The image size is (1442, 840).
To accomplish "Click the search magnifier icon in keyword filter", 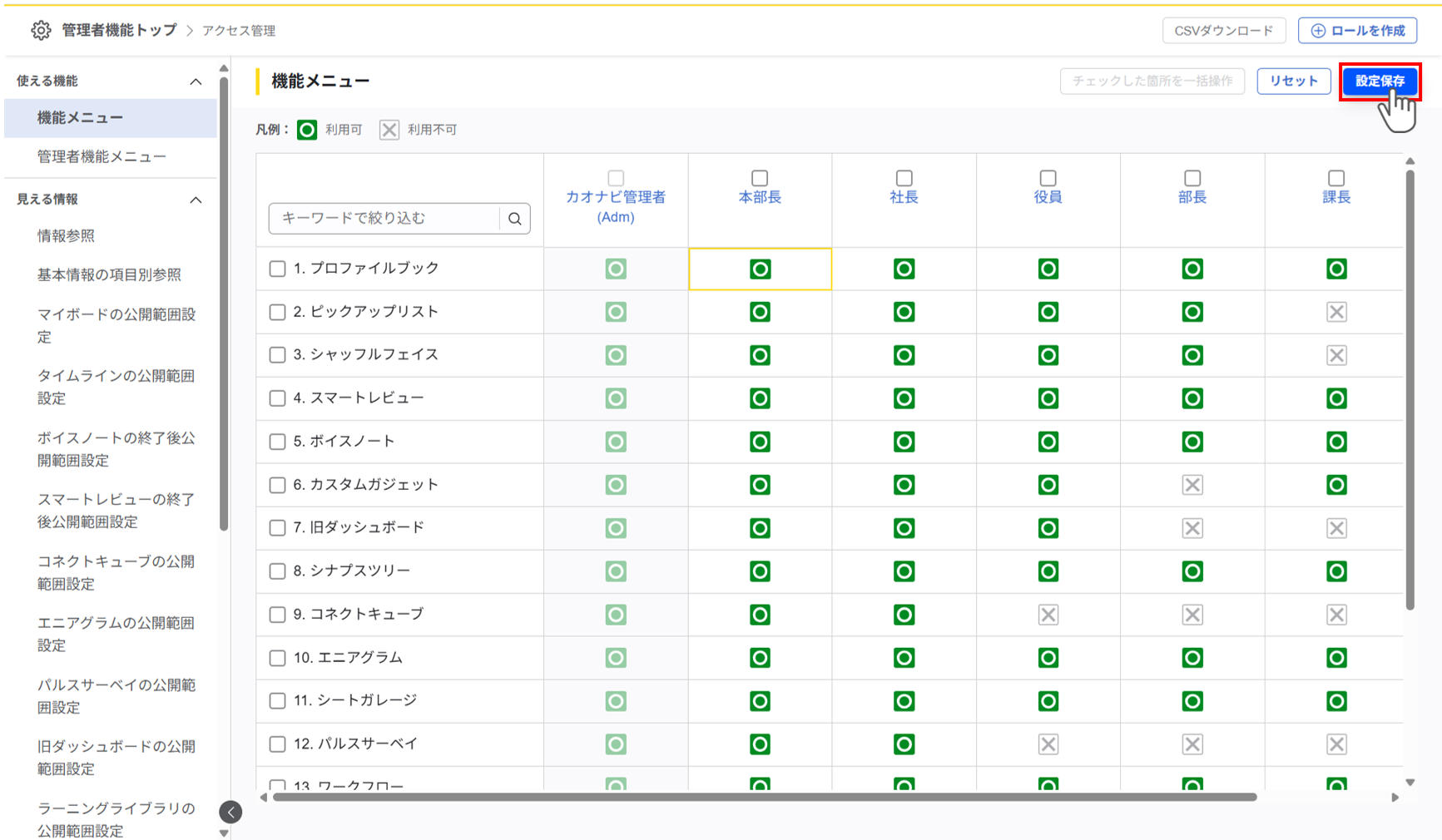I will [515, 219].
